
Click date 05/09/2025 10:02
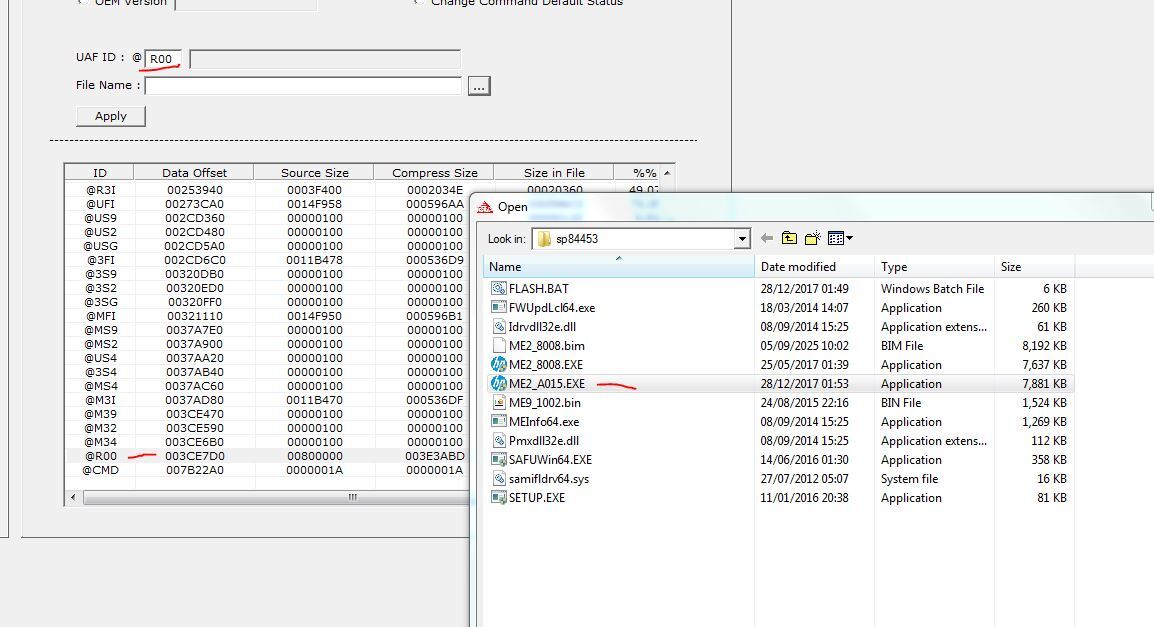point(804,346)
